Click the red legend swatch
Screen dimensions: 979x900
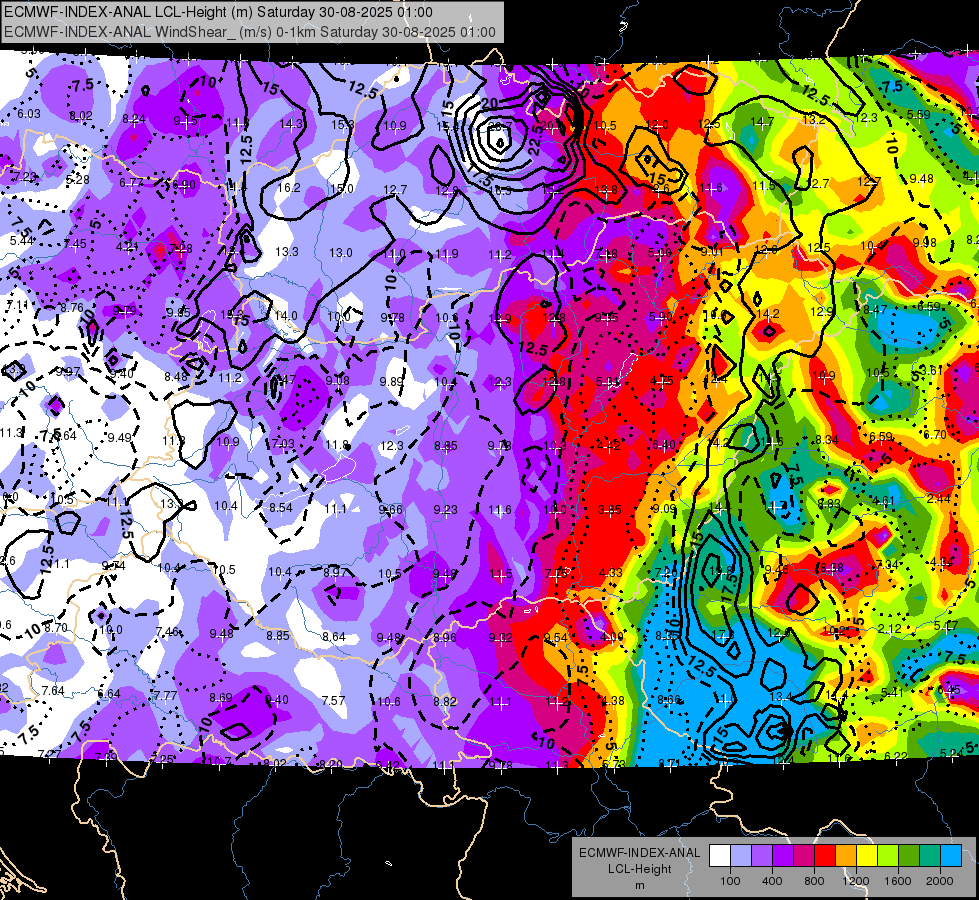tap(825, 856)
